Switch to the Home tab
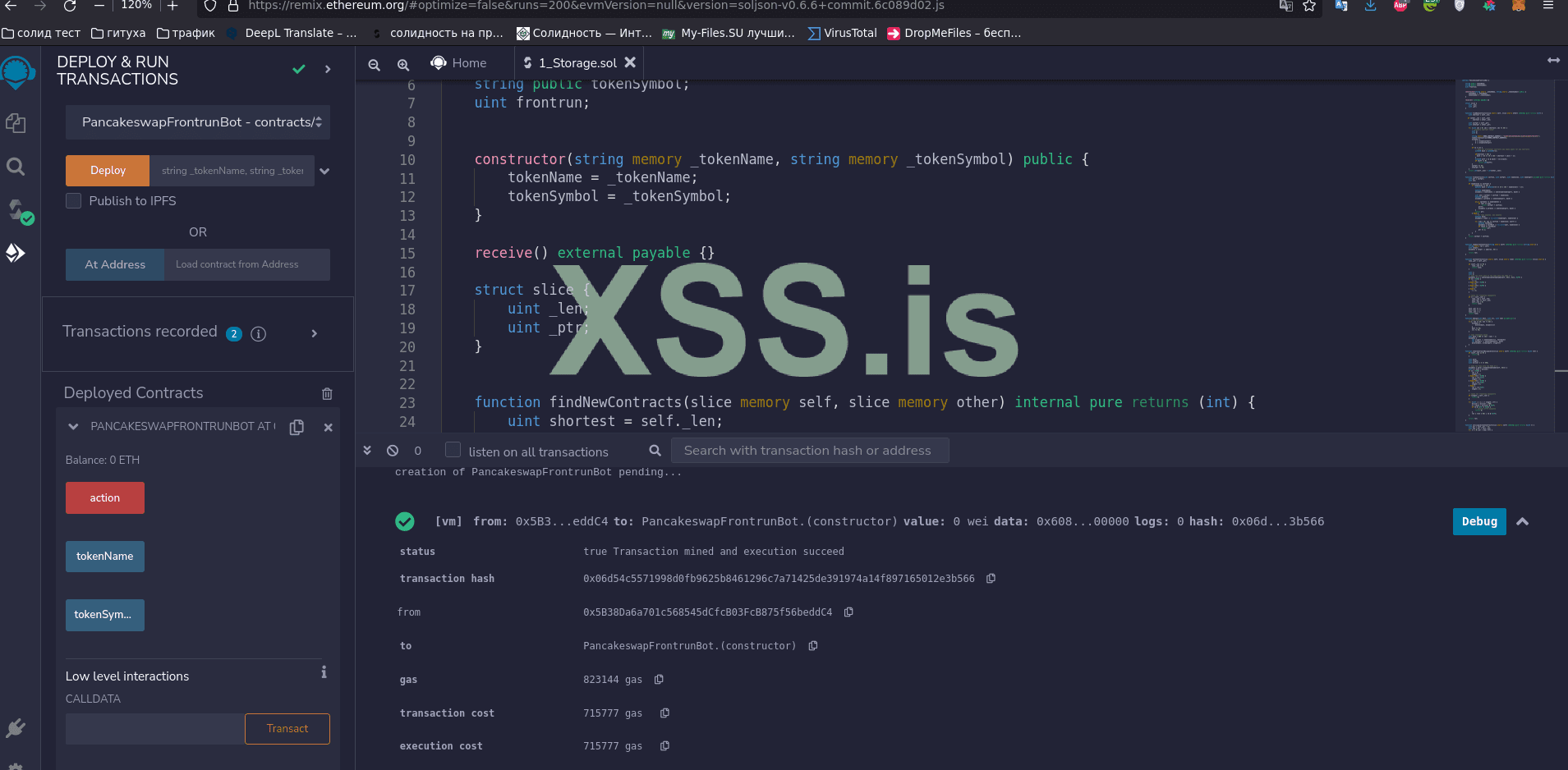 click(459, 63)
